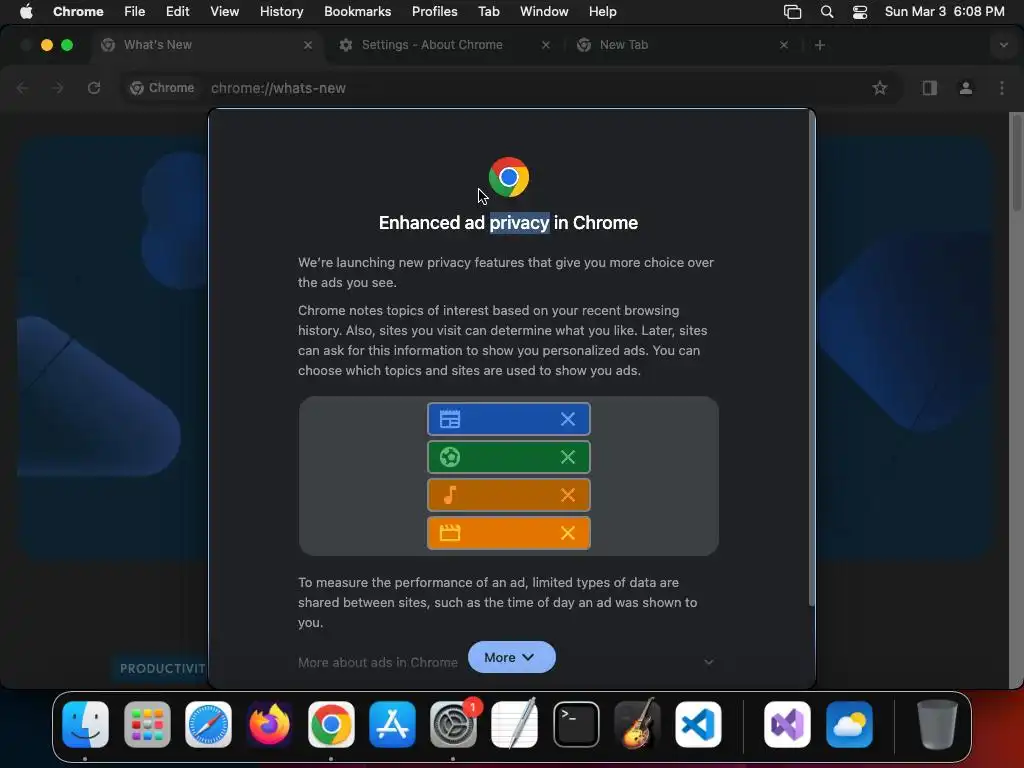This screenshot has width=1024, height=768.
Task: Open Trash from the Dock
Action: click(937, 724)
